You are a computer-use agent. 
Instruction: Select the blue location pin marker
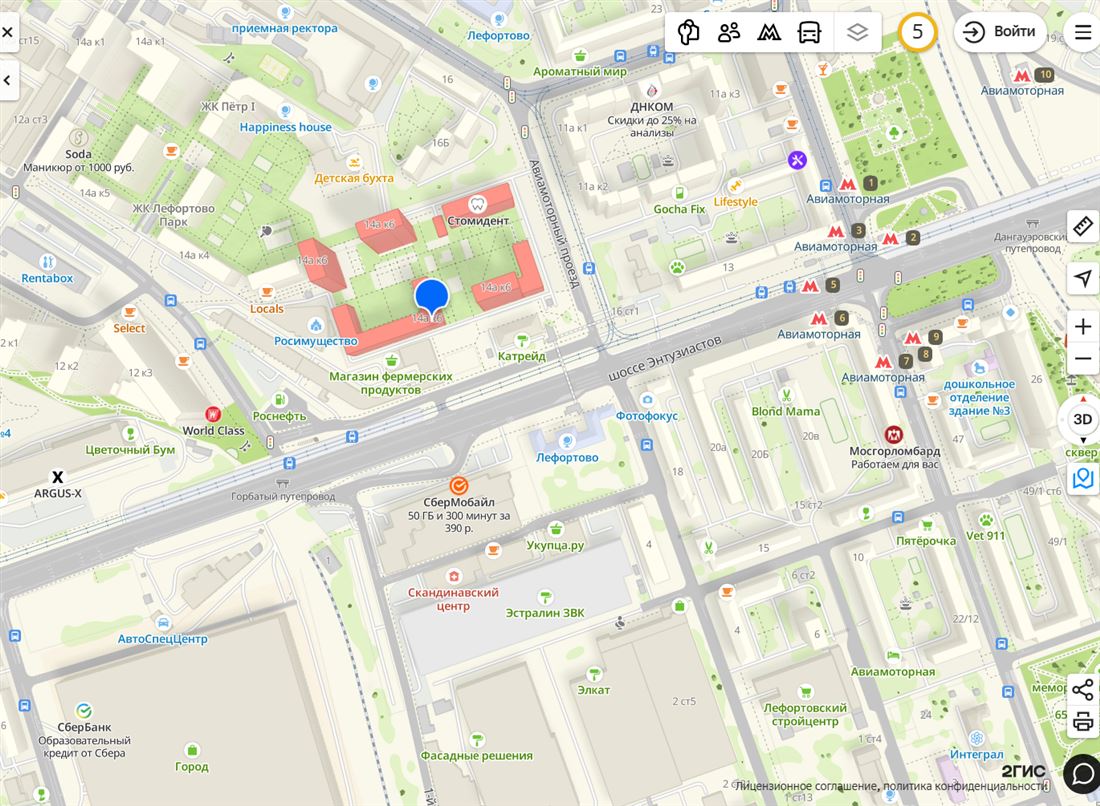tap(431, 297)
